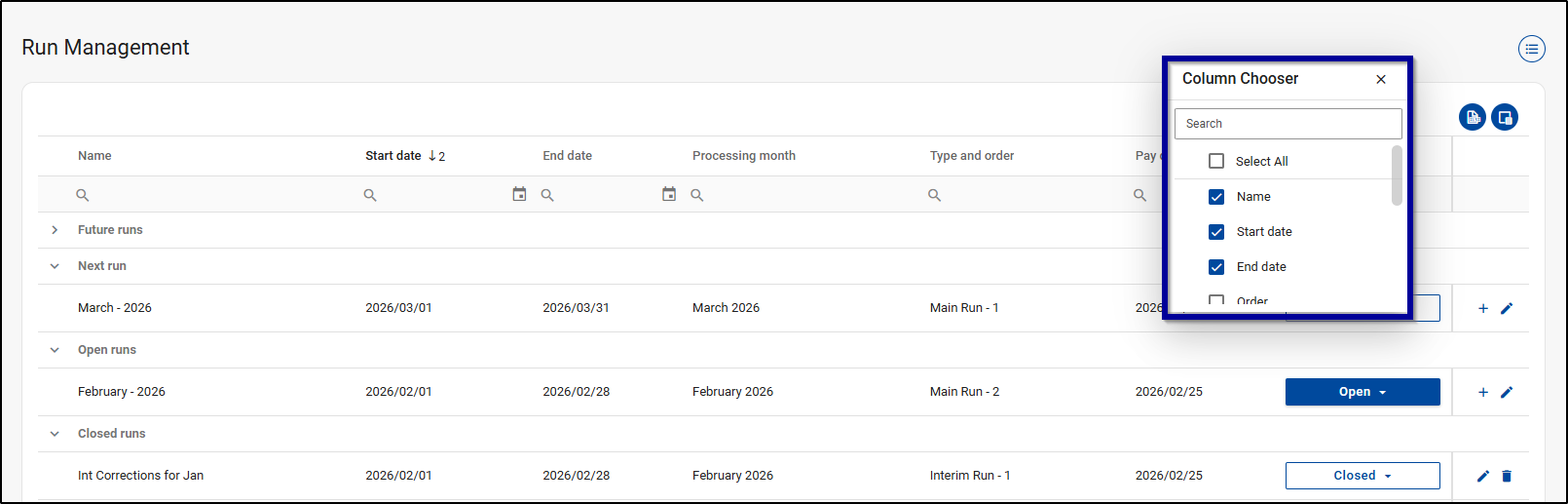Edit the February - 2026 run
The height and width of the screenshot is (504, 1568).
click(x=1507, y=392)
